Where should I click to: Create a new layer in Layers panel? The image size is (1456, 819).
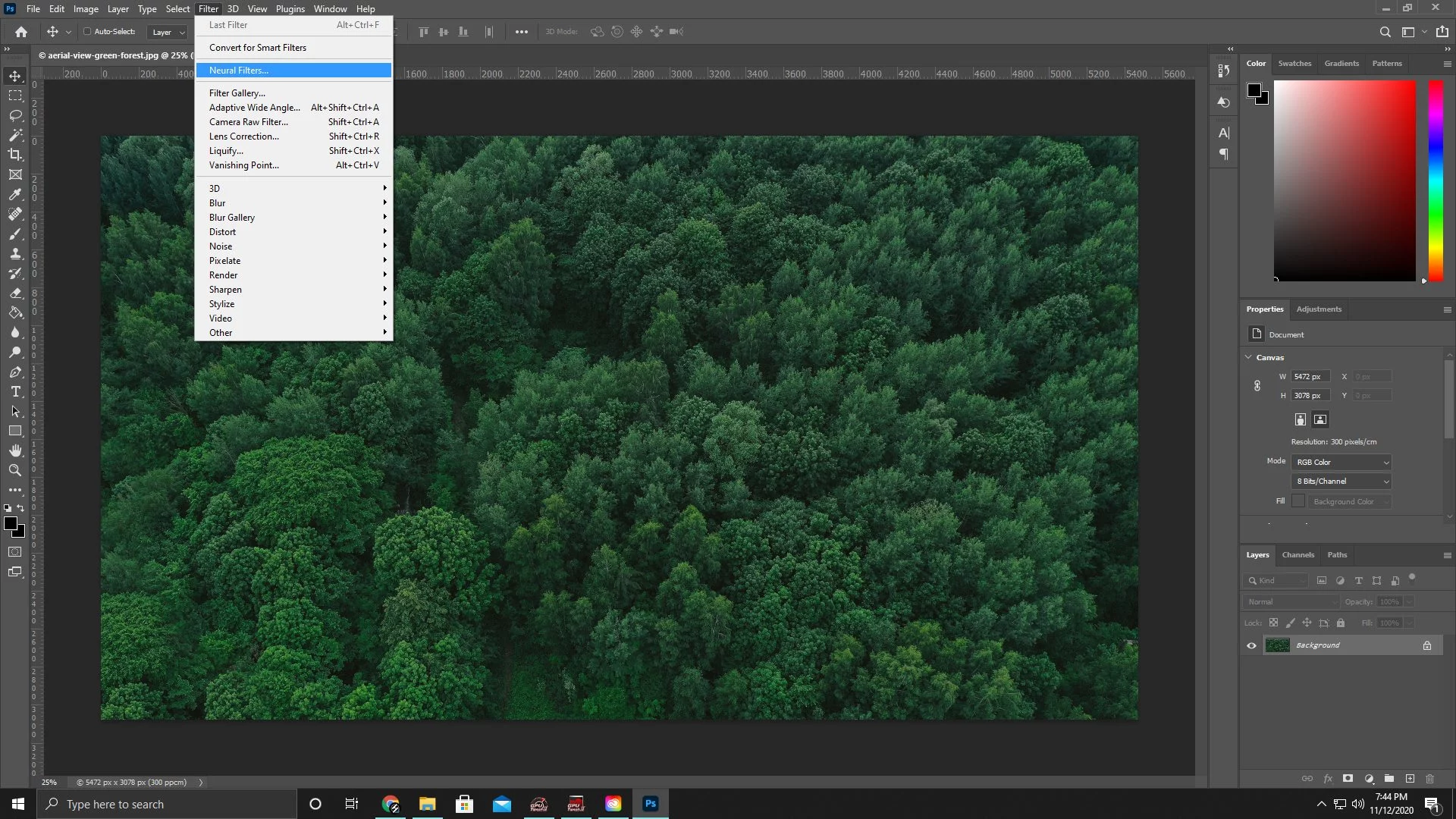coord(1410,779)
